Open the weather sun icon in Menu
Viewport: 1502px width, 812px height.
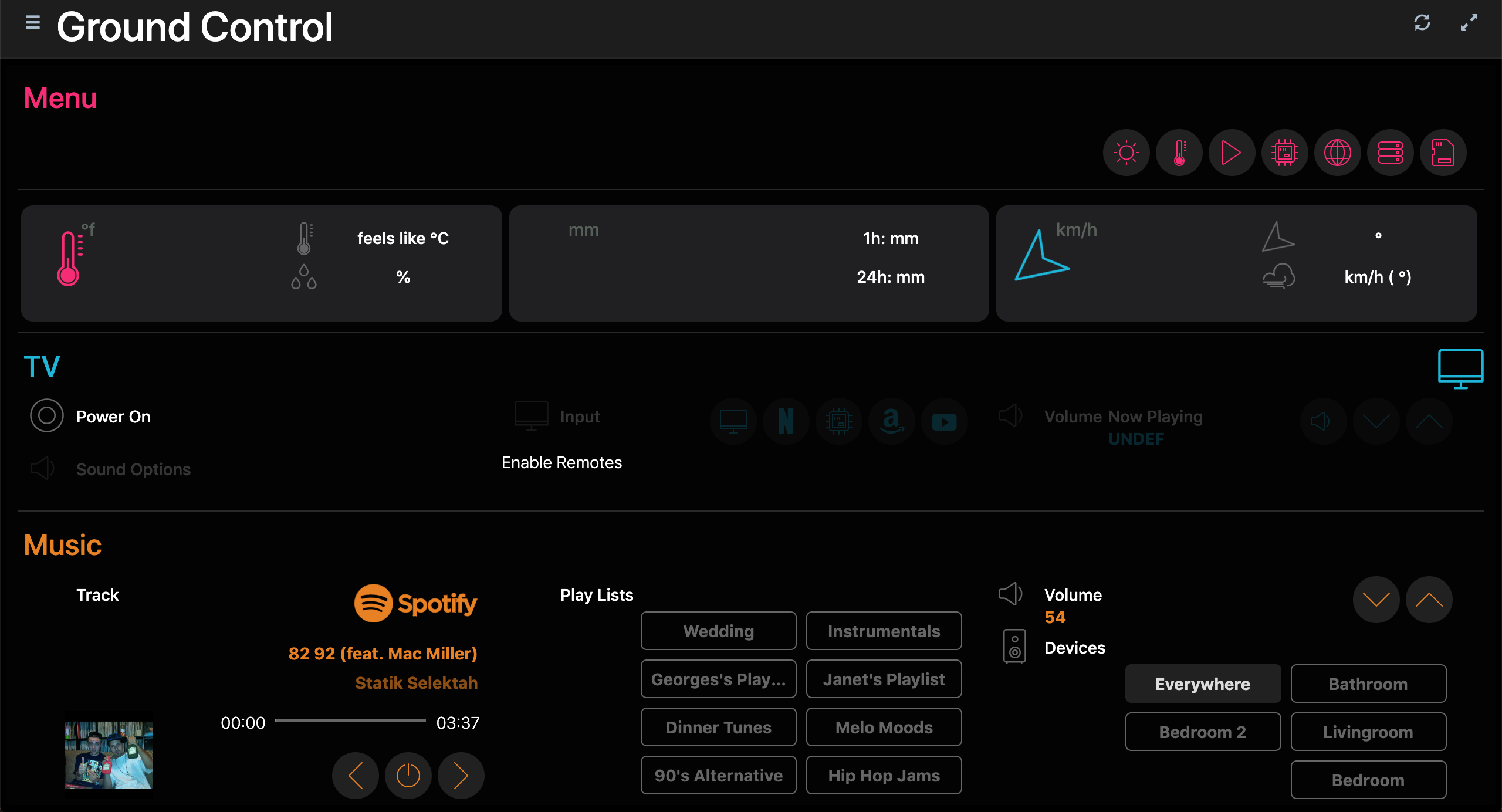(x=1126, y=153)
